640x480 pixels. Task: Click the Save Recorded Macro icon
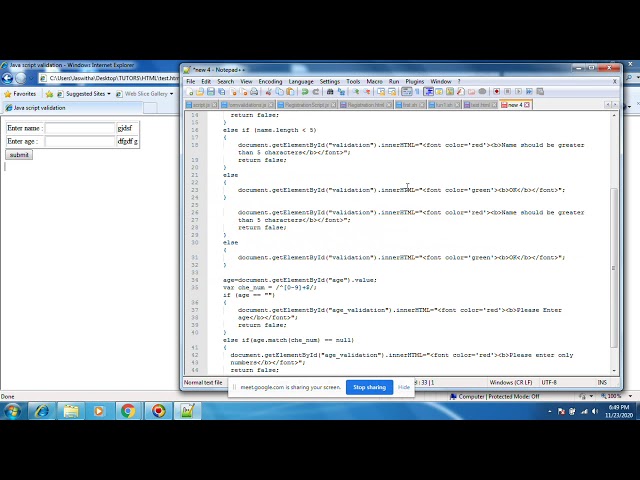point(540,91)
